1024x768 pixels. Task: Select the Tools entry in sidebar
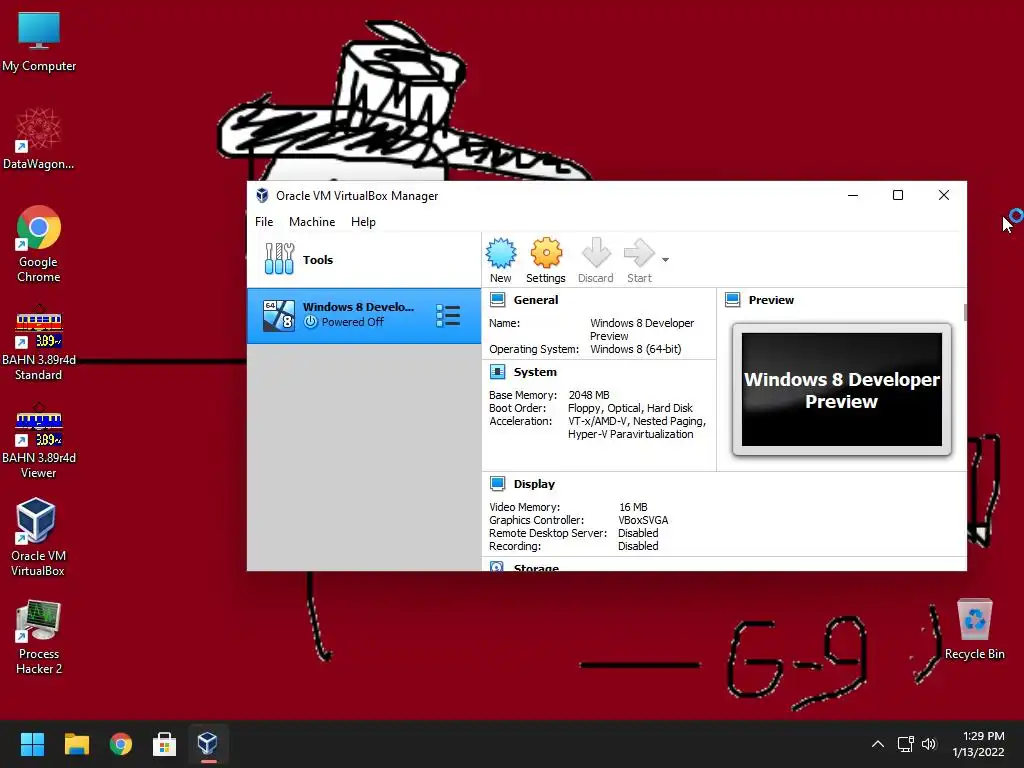point(364,260)
